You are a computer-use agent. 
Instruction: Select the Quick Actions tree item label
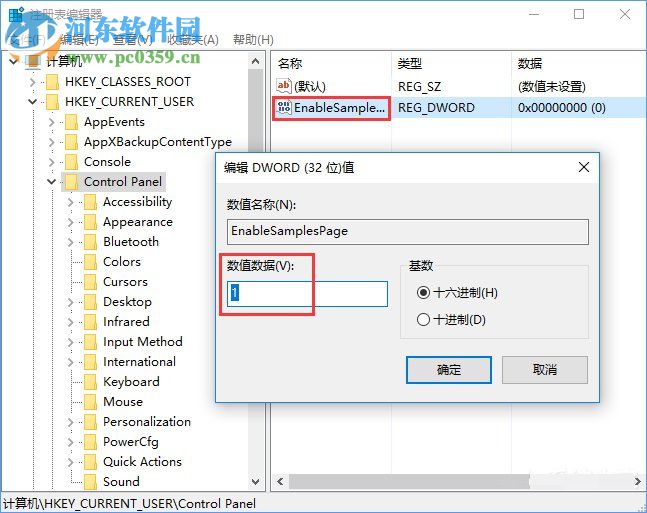click(x=142, y=462)
